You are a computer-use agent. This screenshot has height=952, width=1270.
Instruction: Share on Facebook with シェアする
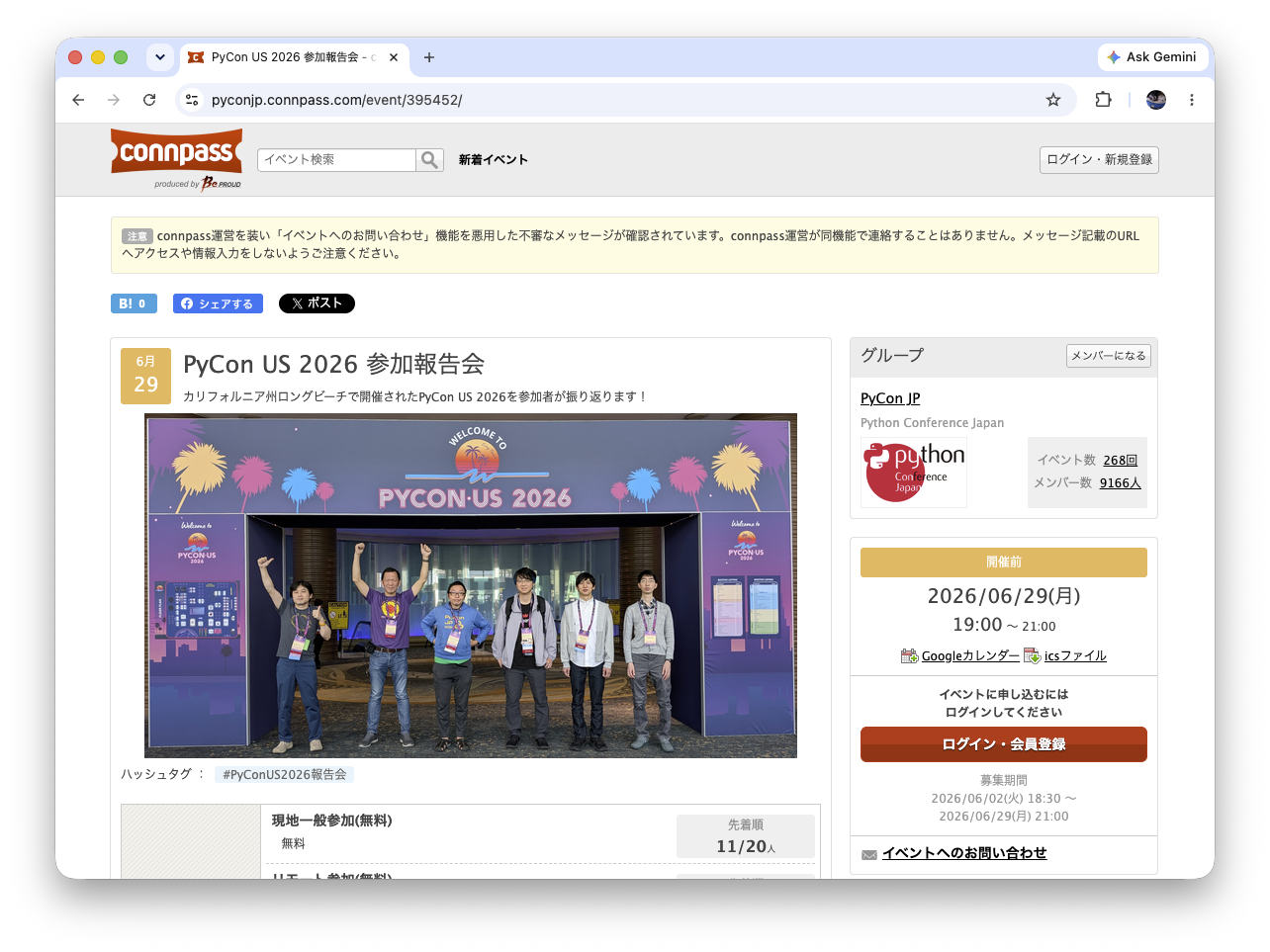click(218, 303)
